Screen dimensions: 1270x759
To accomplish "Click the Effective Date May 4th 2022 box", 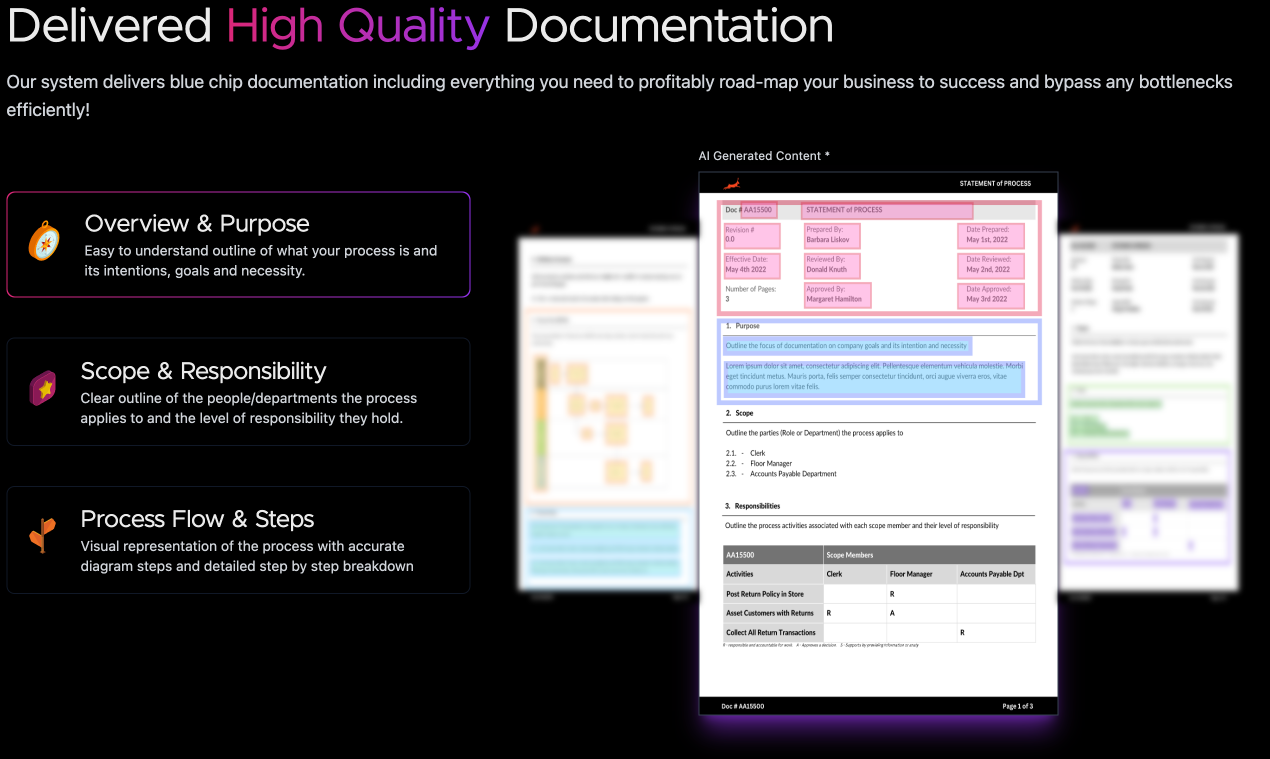I will [751, 265].
